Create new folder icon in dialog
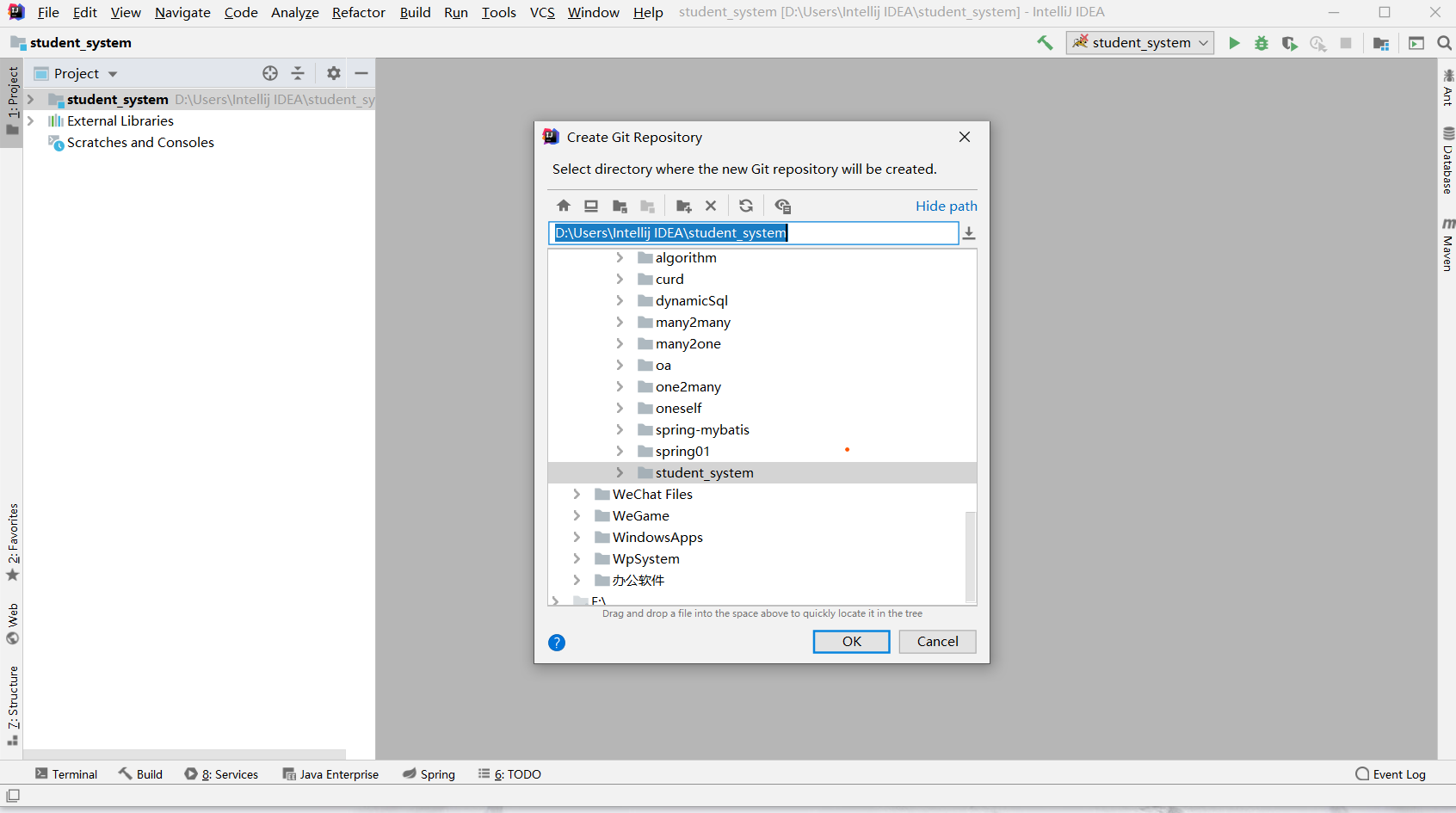 point(684,206)
